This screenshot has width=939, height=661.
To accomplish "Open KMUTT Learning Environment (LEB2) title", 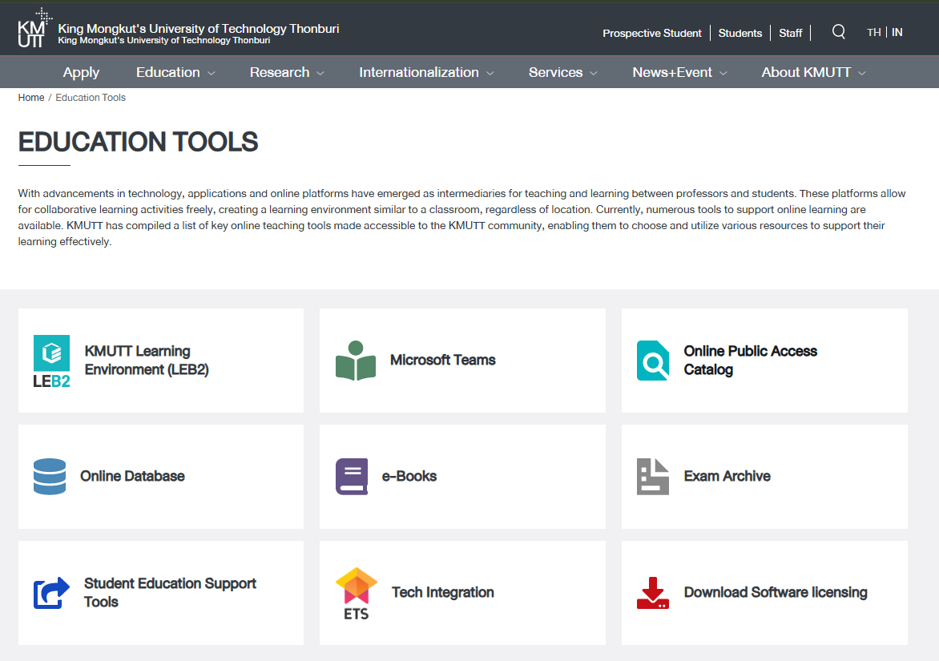I will [x=147, y=360].
